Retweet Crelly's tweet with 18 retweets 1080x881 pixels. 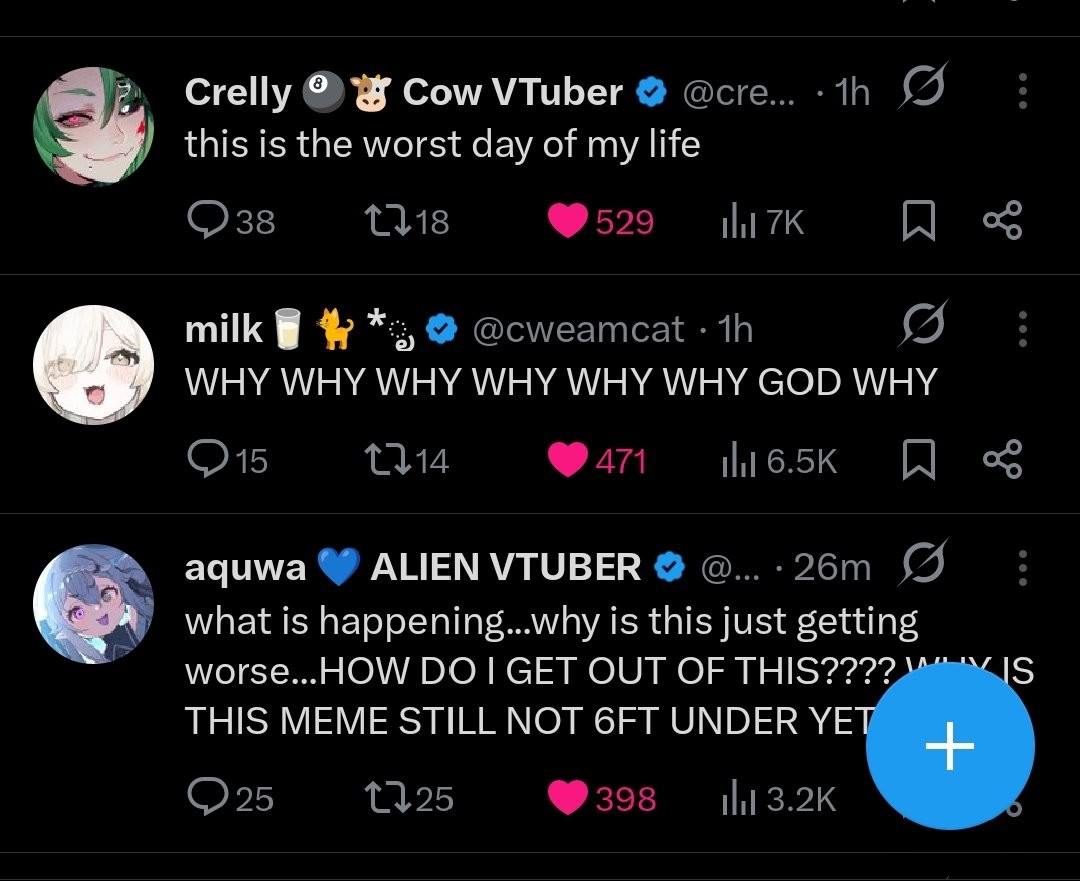click(385, 221)
